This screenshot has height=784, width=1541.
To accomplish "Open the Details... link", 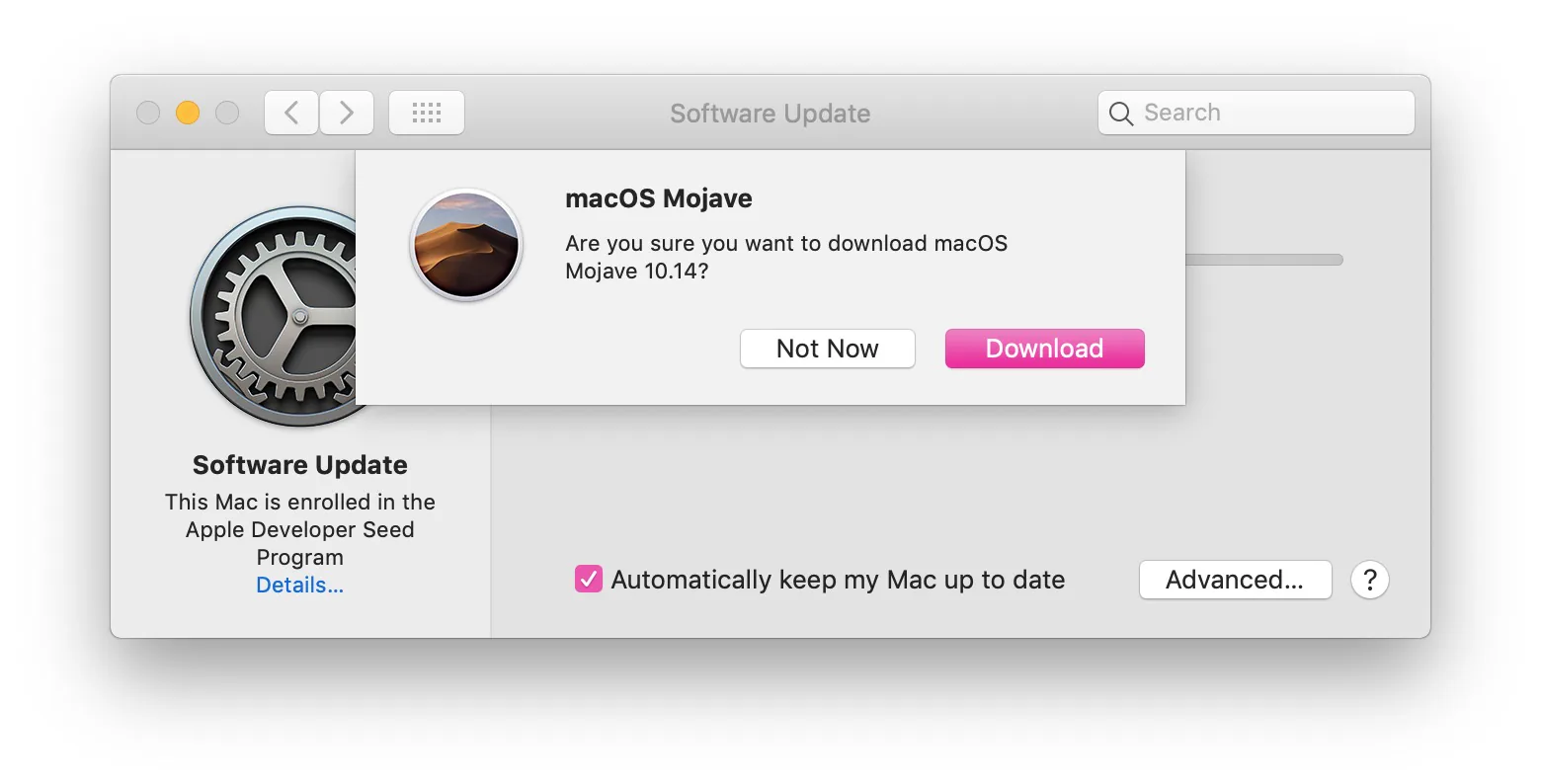I will (x=300, y=586).
